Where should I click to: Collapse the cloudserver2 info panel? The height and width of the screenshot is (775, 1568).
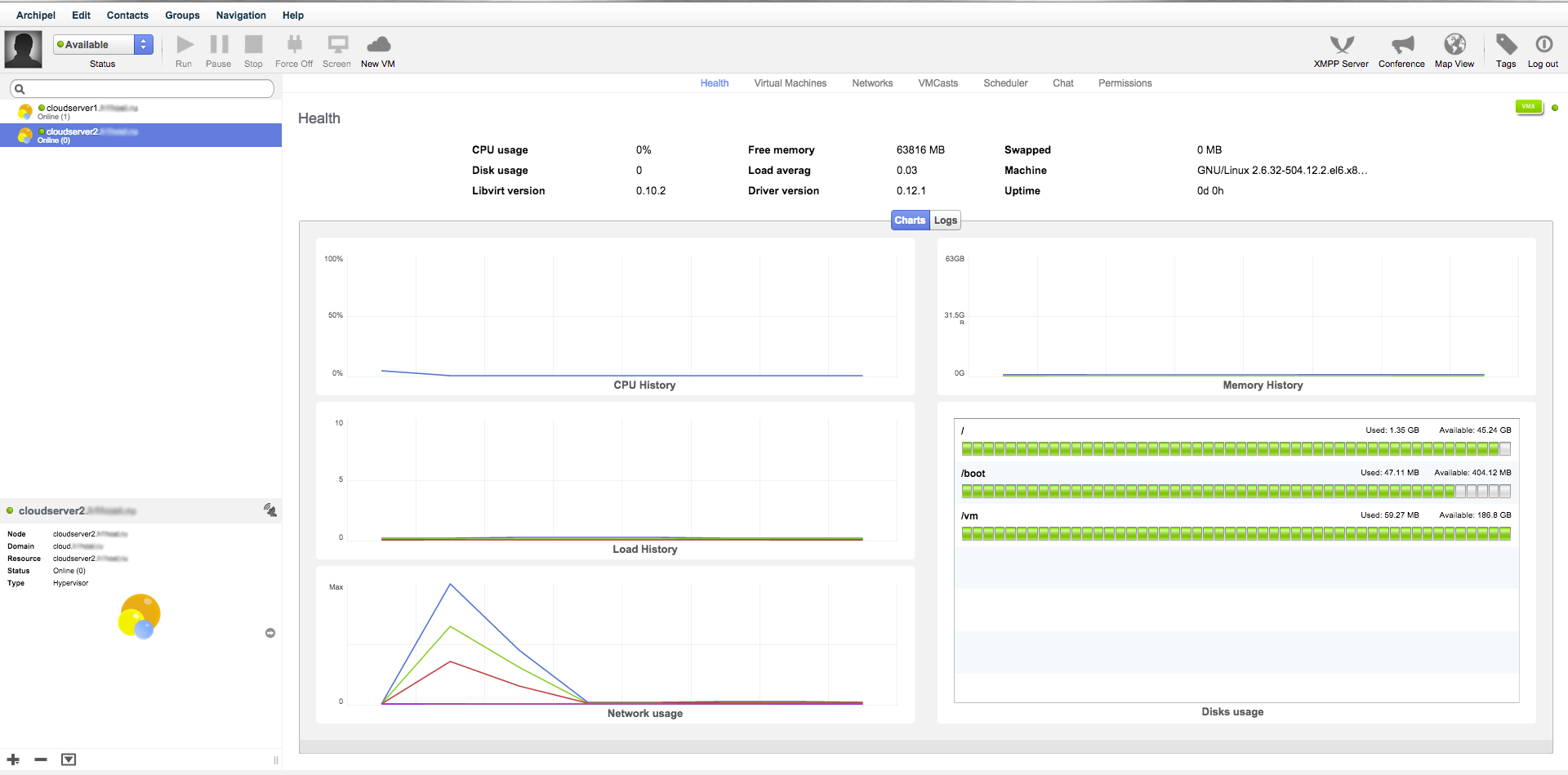pyautogui.click(x=270, y=633)
